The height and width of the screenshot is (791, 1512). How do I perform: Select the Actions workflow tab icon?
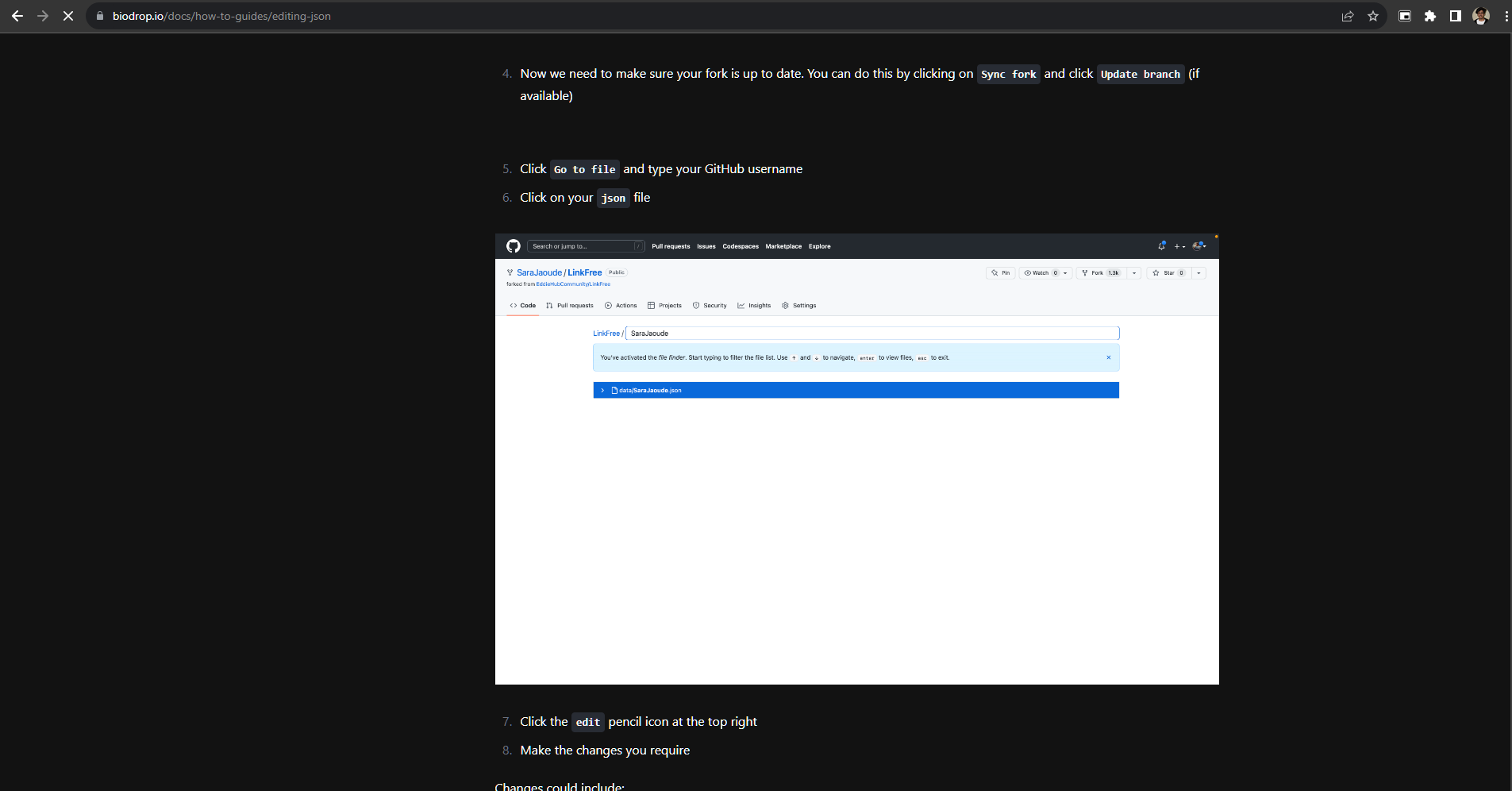[x=608, y=305]
